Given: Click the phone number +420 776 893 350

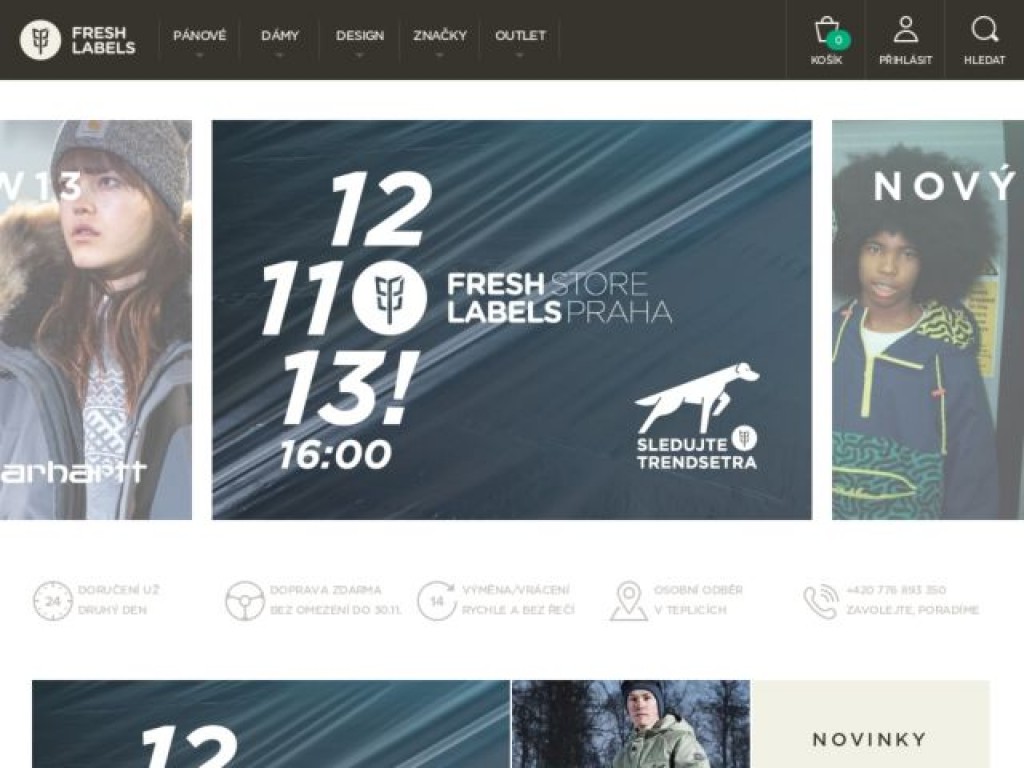Looking at the screenshot, I should coord(896,590).
